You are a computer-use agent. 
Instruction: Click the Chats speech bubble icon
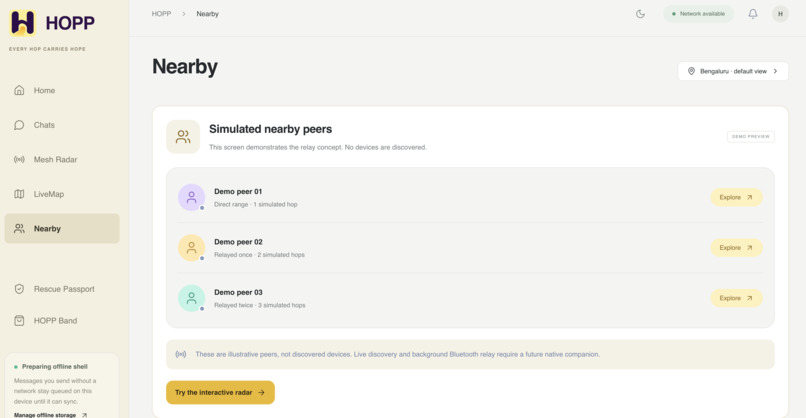tap(19, 125)
